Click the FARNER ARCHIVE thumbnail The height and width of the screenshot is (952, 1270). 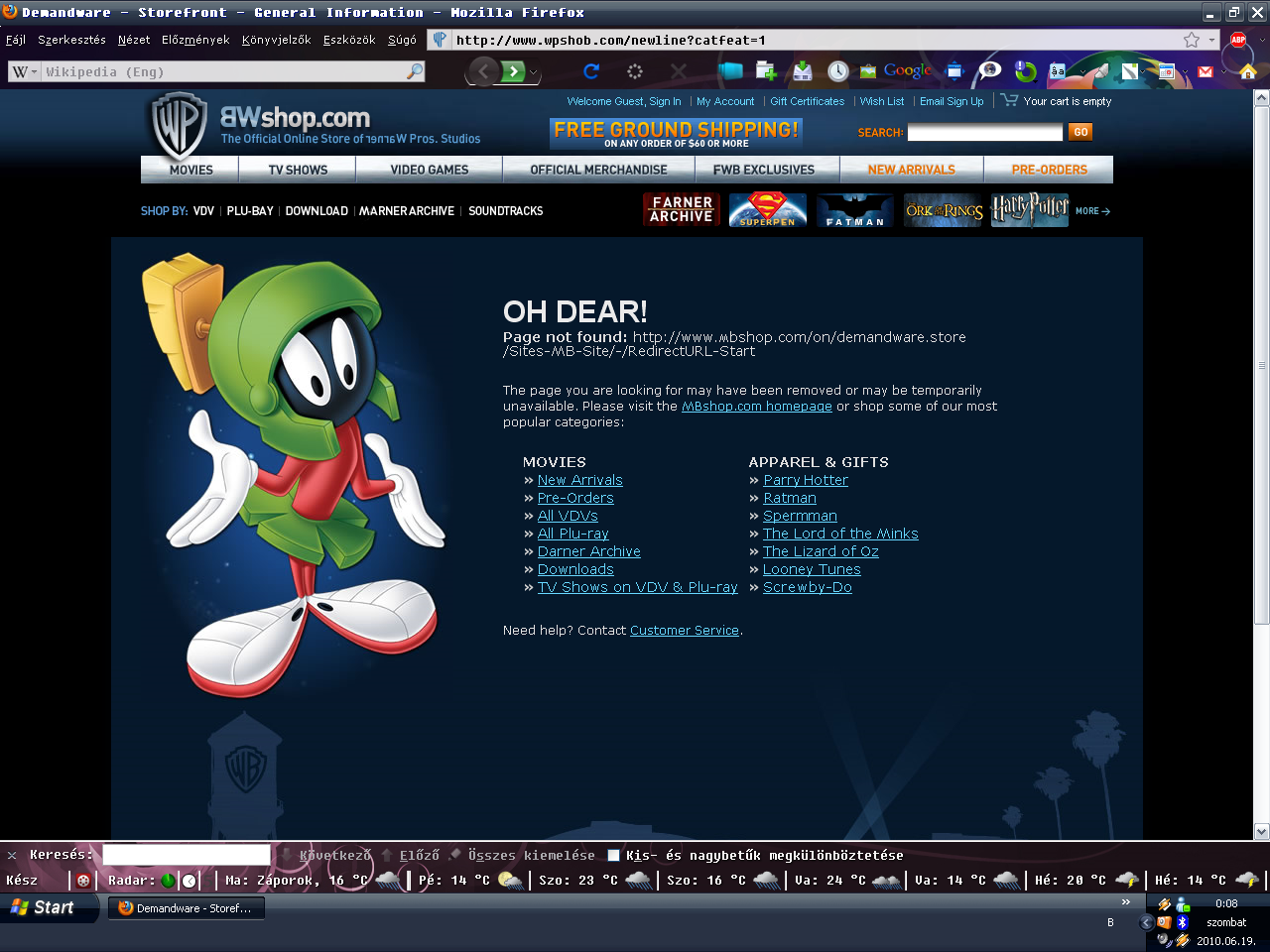[x=681, y=209]
